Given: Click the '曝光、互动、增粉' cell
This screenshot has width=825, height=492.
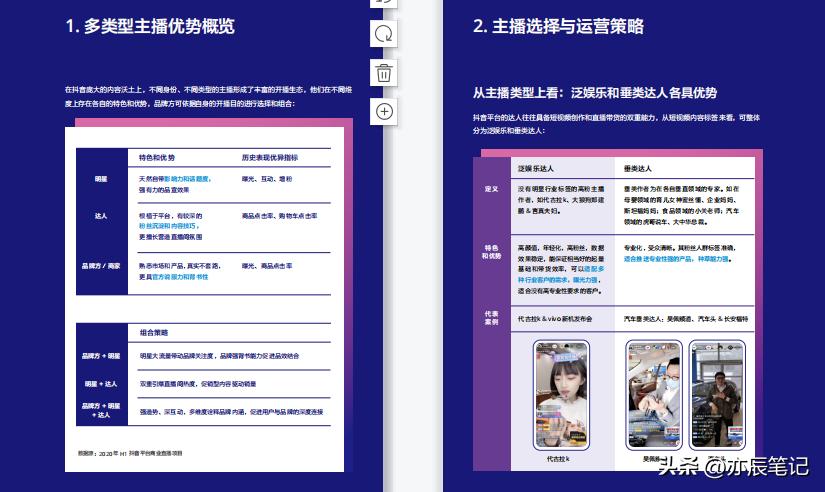Looking at the screenshot, I should 267,179.
